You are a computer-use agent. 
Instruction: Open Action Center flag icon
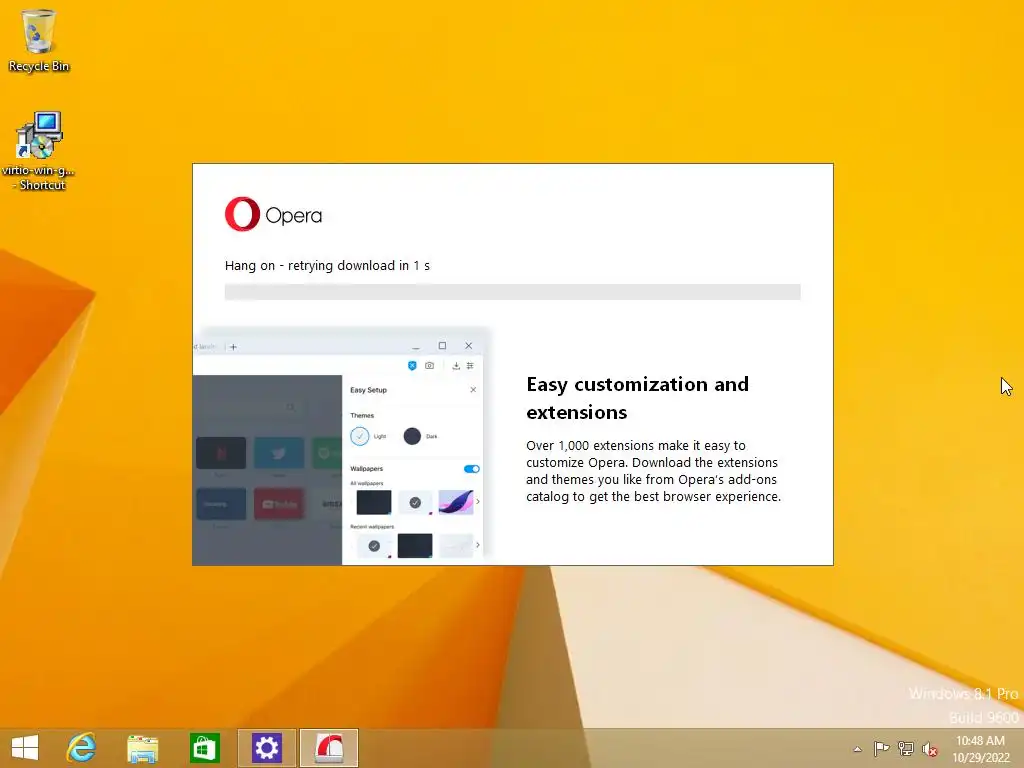click(881, 748)
